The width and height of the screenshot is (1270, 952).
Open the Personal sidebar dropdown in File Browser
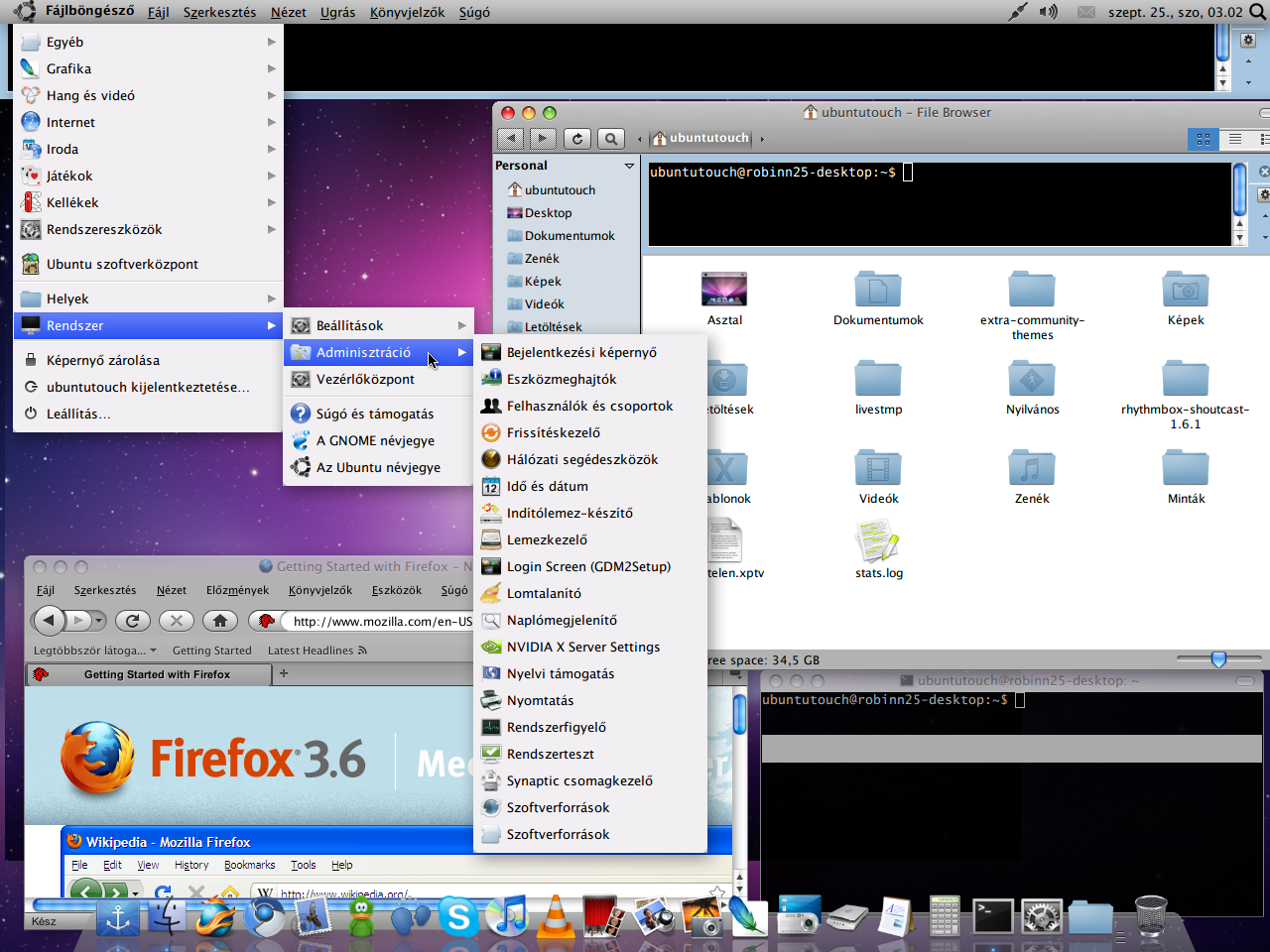[x=629, y=166]
